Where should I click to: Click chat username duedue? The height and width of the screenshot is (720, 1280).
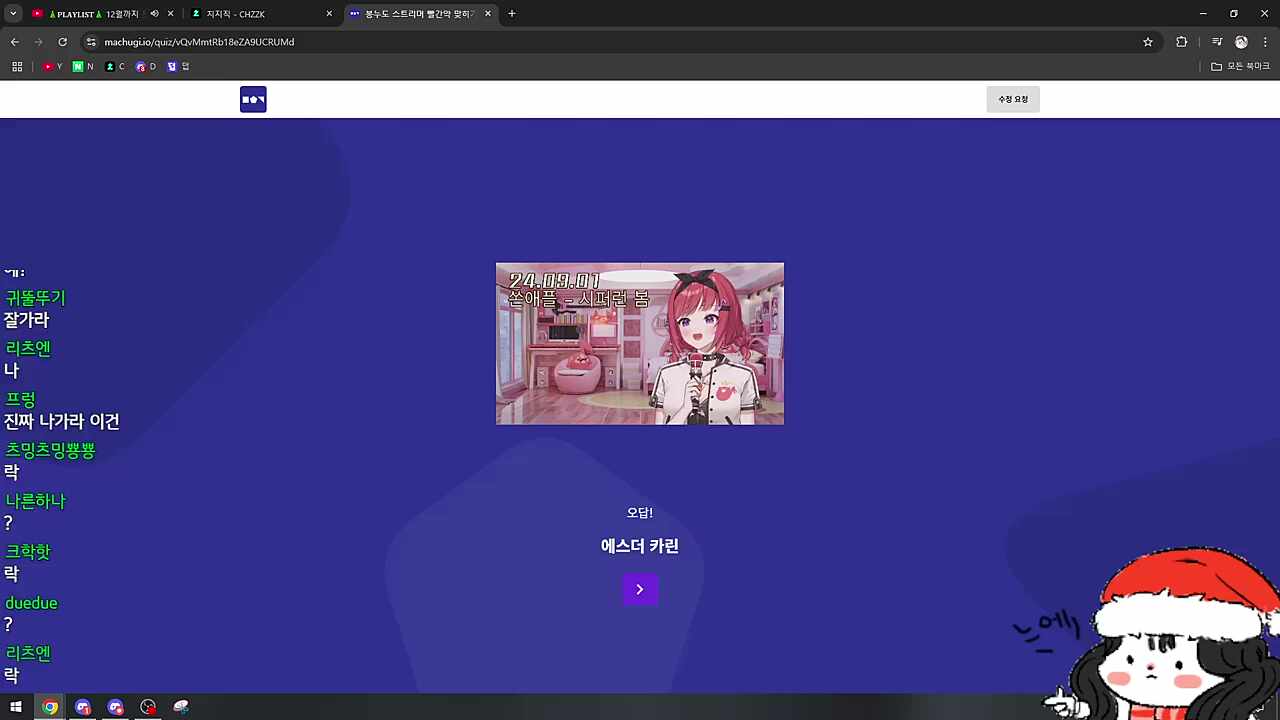coord(31,603)
